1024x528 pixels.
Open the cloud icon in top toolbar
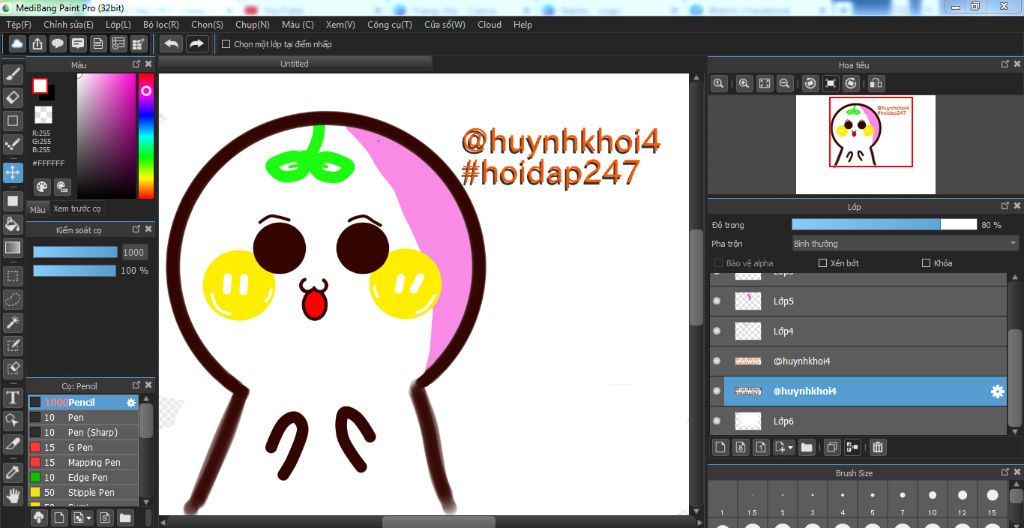18,44
